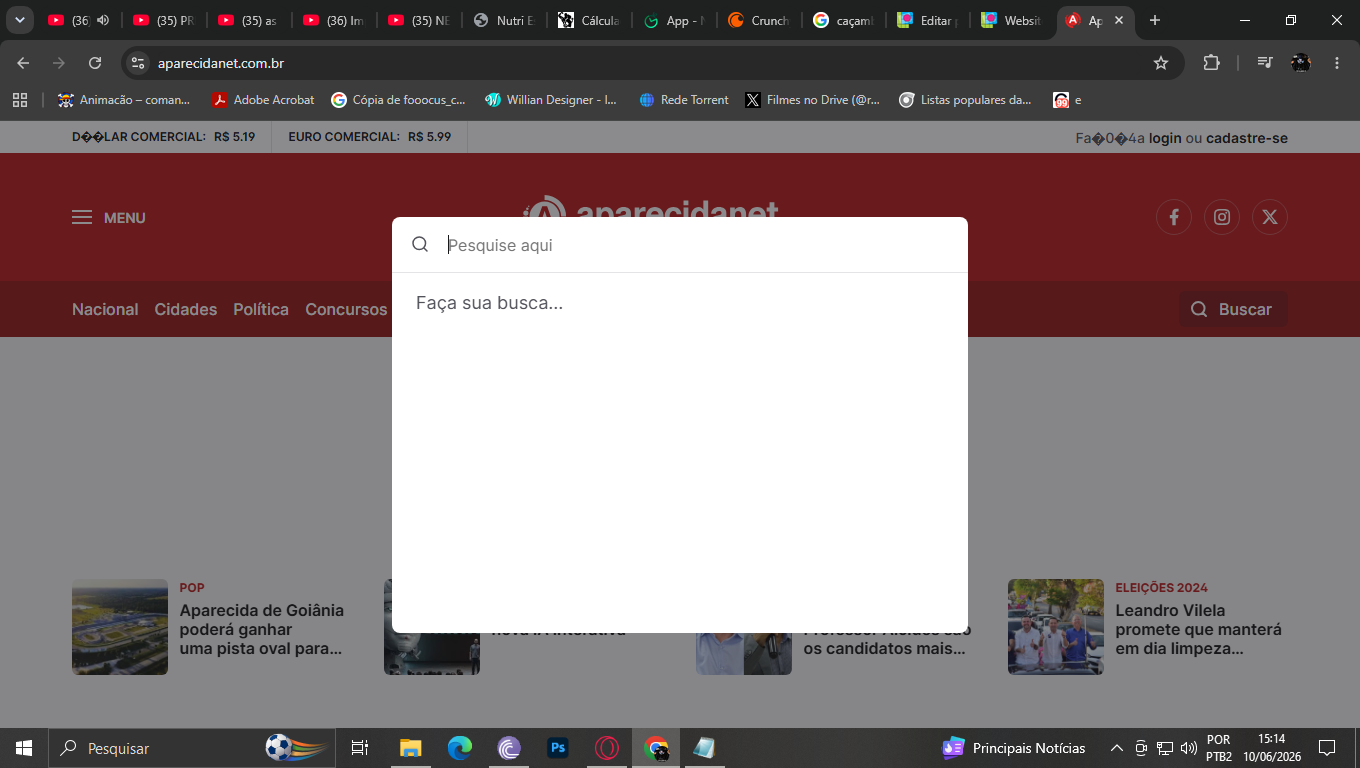Click the login link
This screenshot has width=1360, height=768.
point(1165,137)
